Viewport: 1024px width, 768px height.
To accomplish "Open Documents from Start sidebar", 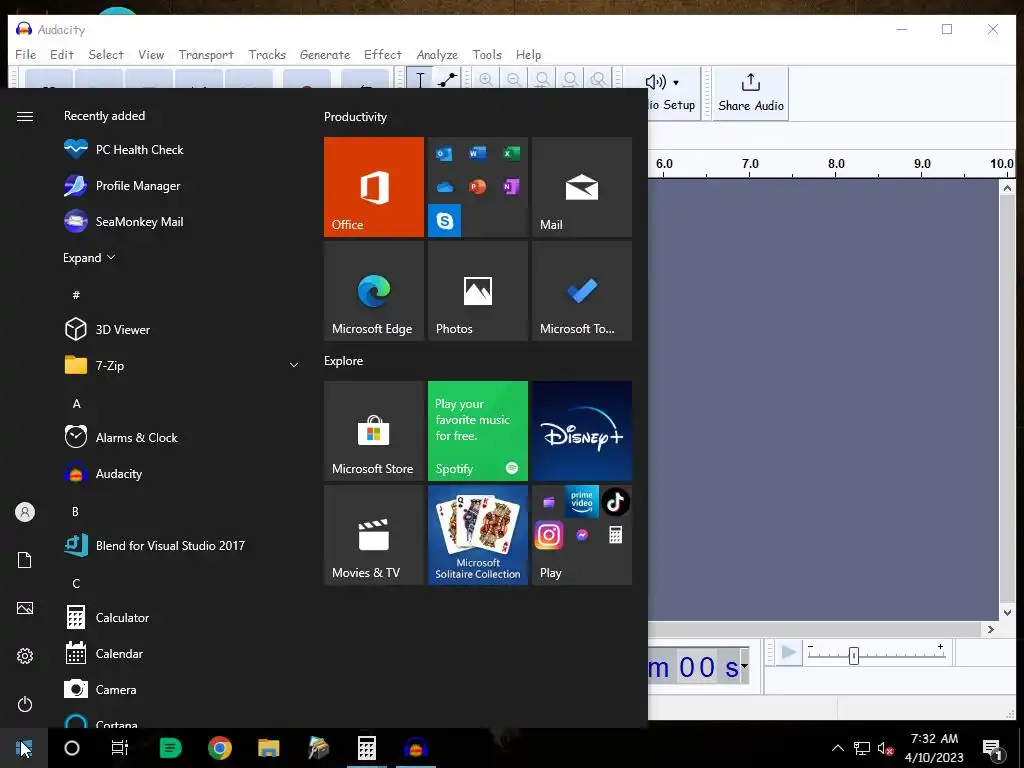I will (25, 560).
